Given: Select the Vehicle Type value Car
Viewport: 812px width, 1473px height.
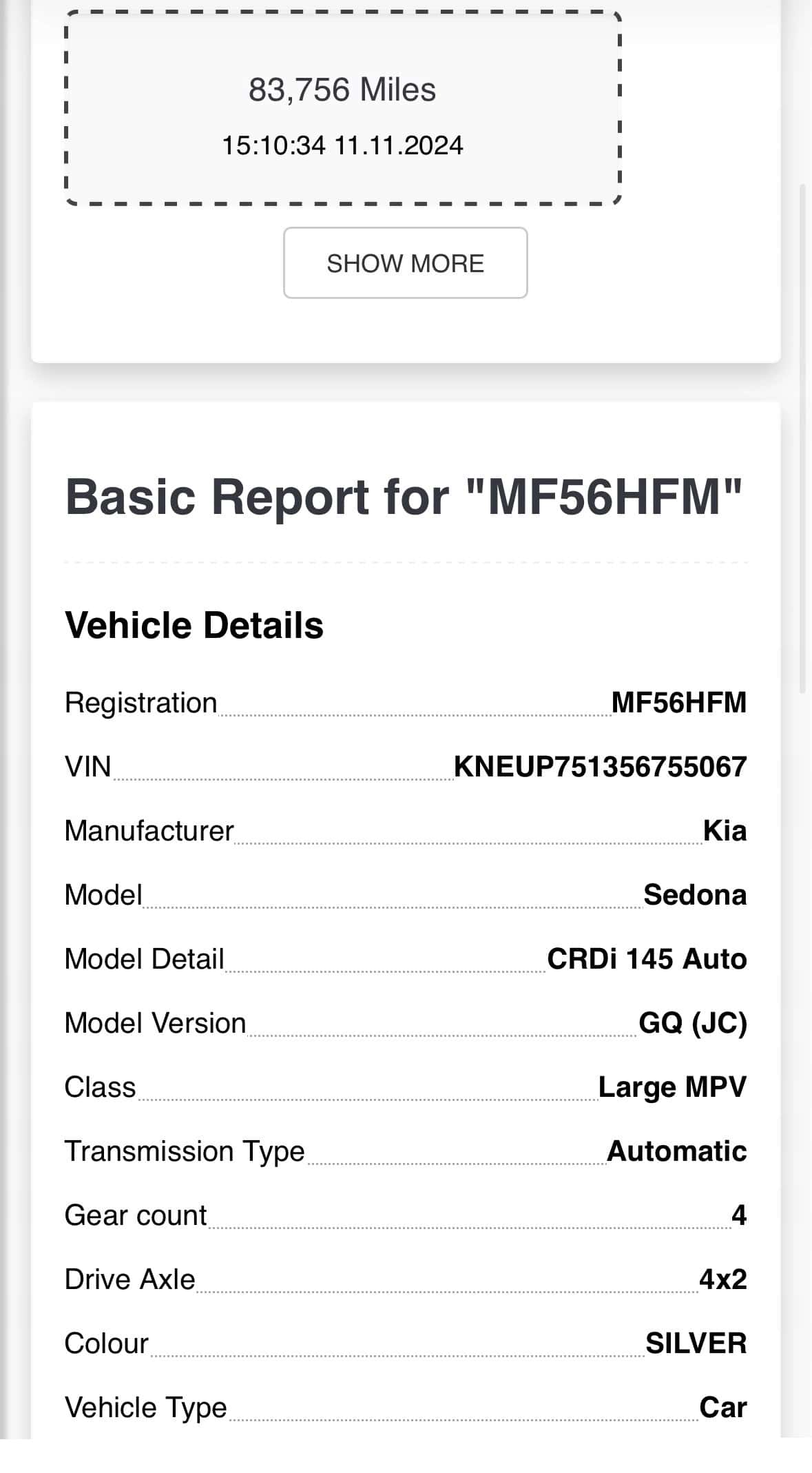Looking at the screenshot, I should pyautogui.click(x=723, y=1408).
